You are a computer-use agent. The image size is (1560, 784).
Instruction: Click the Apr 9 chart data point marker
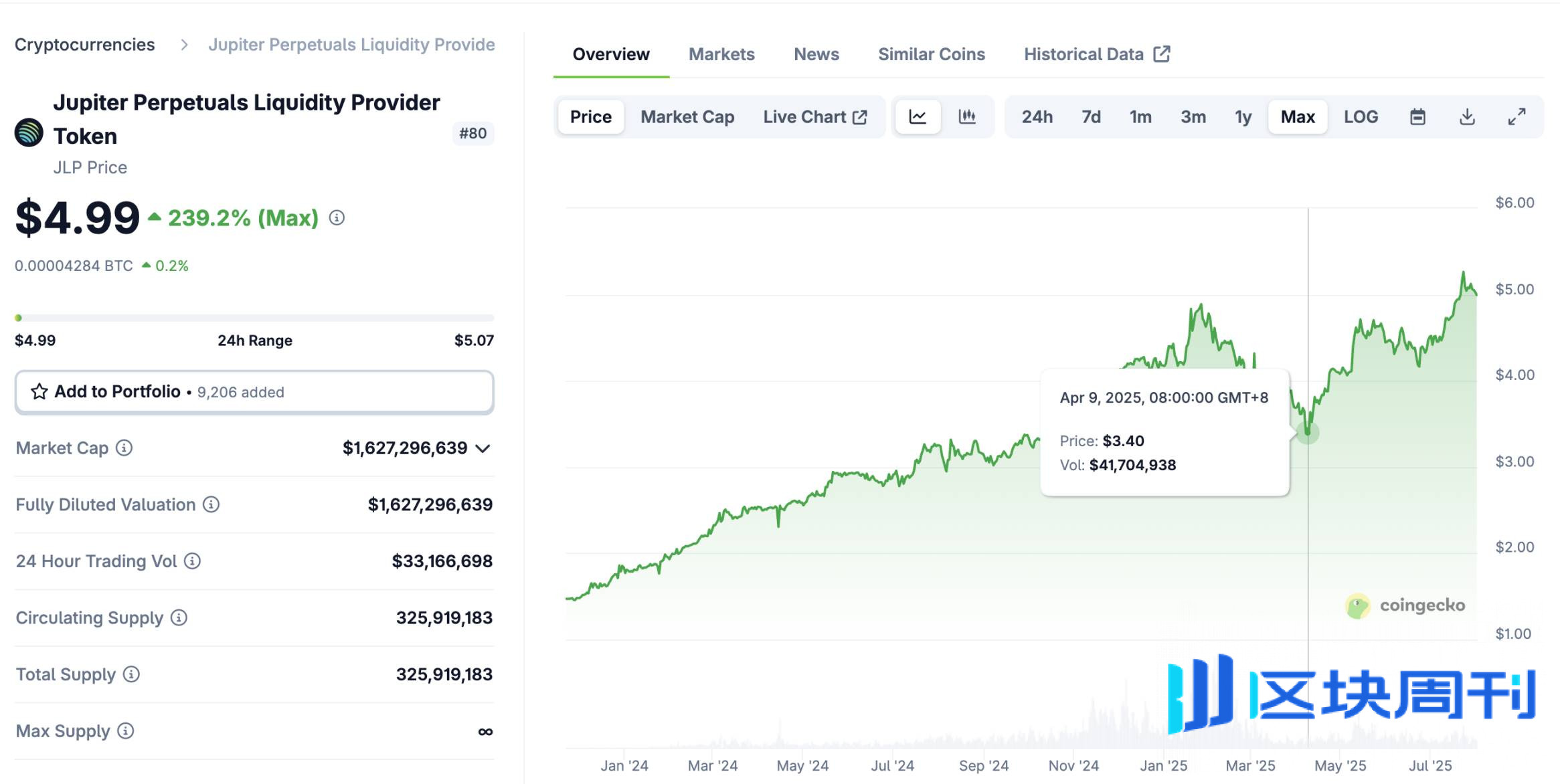(x=1308, y=432)
